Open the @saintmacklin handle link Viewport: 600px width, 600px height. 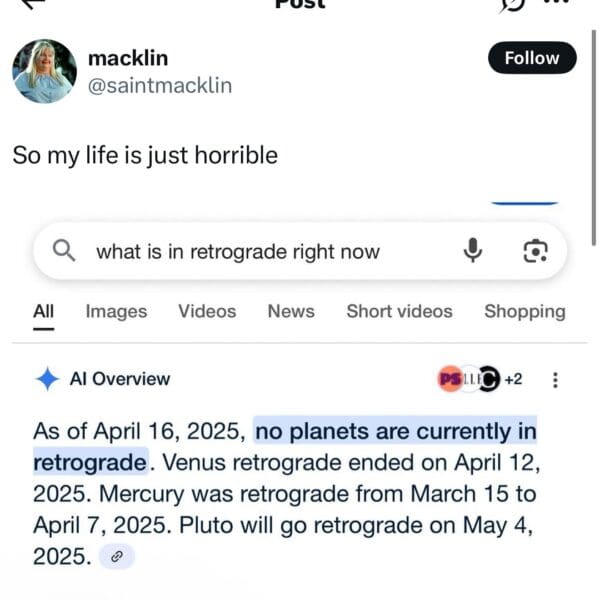160,85
